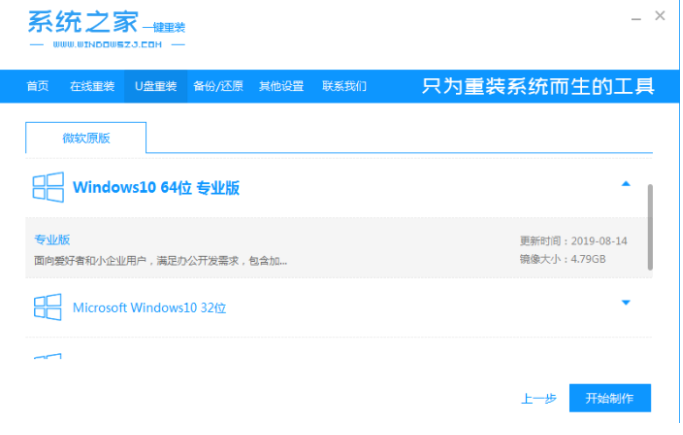This screenshot has width=683, height=435.
Task: Click the Windows10 64位 专业版 title
Action: coord(156,188)
